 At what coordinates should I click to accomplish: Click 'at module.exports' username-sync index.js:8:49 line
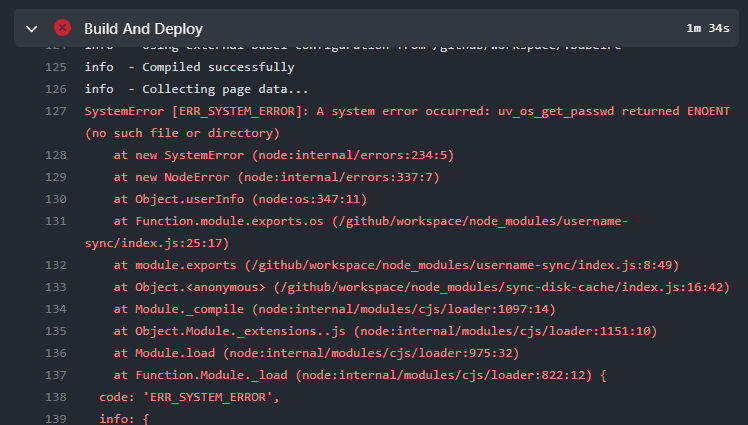(396, 265)
